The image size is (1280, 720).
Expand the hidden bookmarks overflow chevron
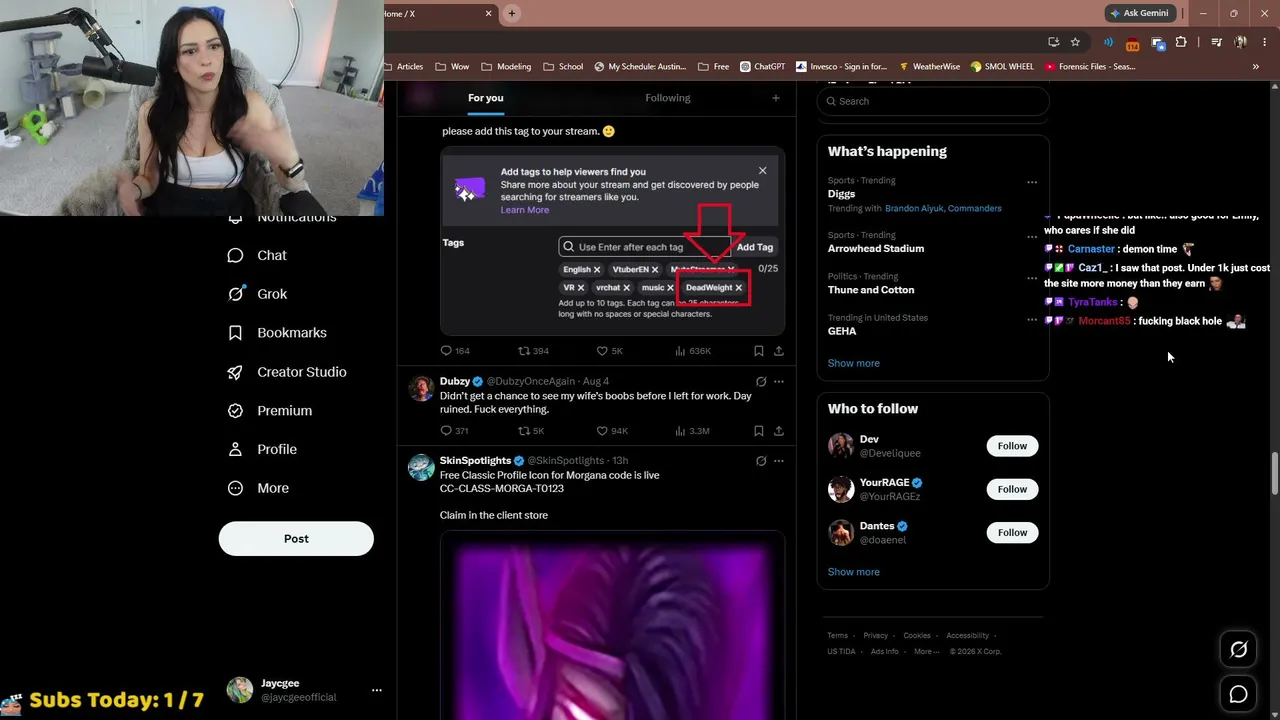coord(1255,67)
